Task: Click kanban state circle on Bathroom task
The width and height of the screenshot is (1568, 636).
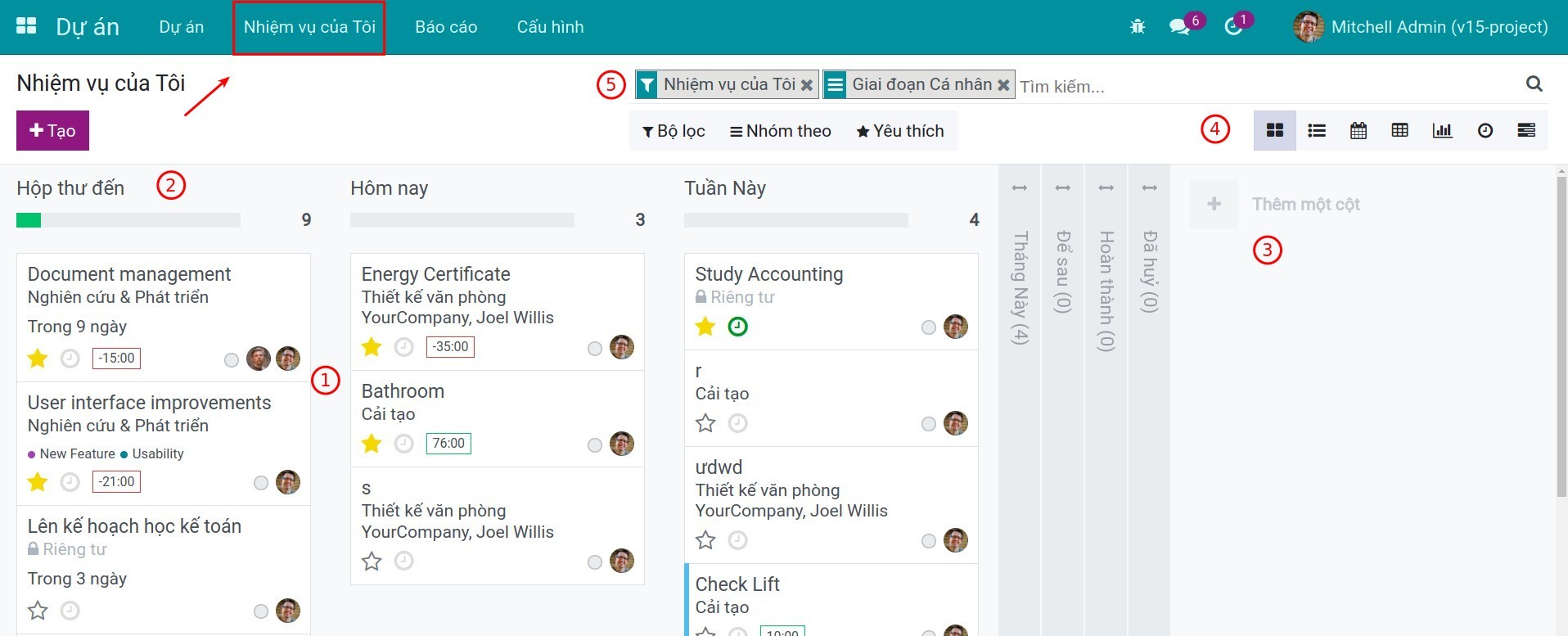Action: pyautogui.click(x=595, y=444)
